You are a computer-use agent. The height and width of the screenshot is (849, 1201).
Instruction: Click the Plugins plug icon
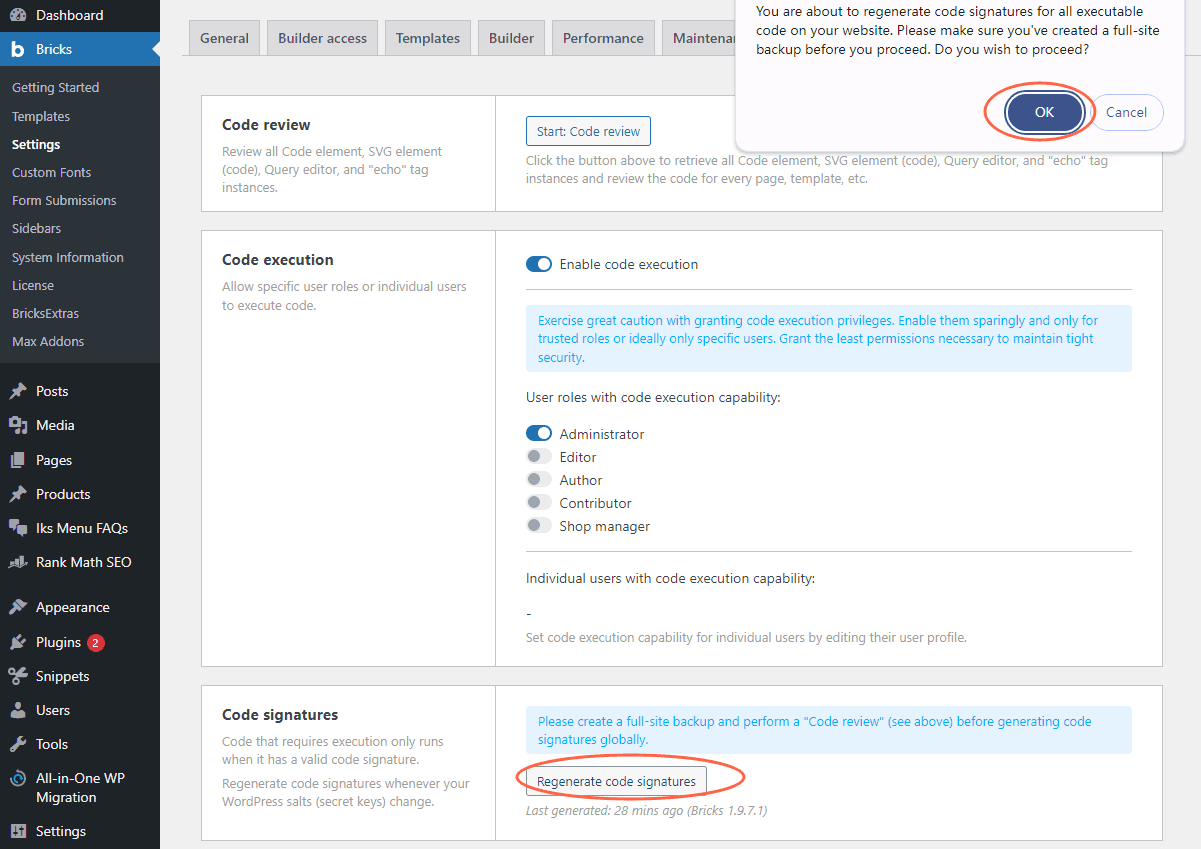tap(18, 642)
